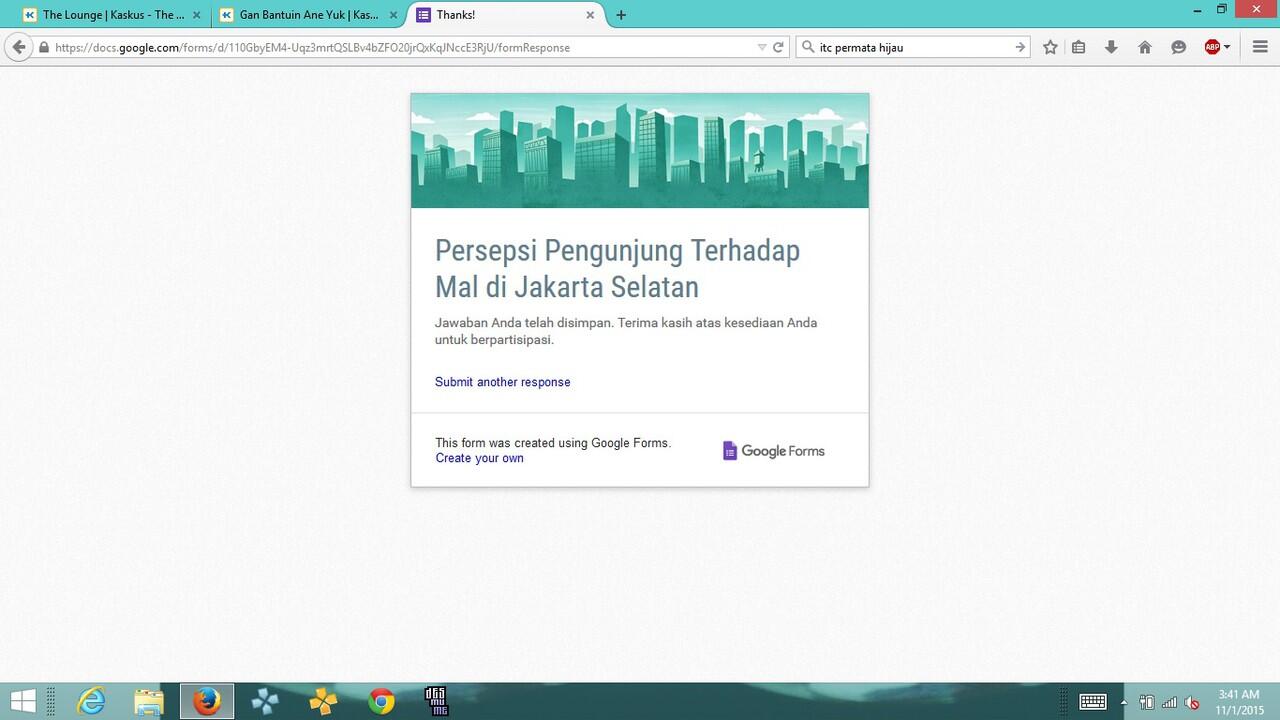Open File Explorer from the taskbar

[148, 702]
